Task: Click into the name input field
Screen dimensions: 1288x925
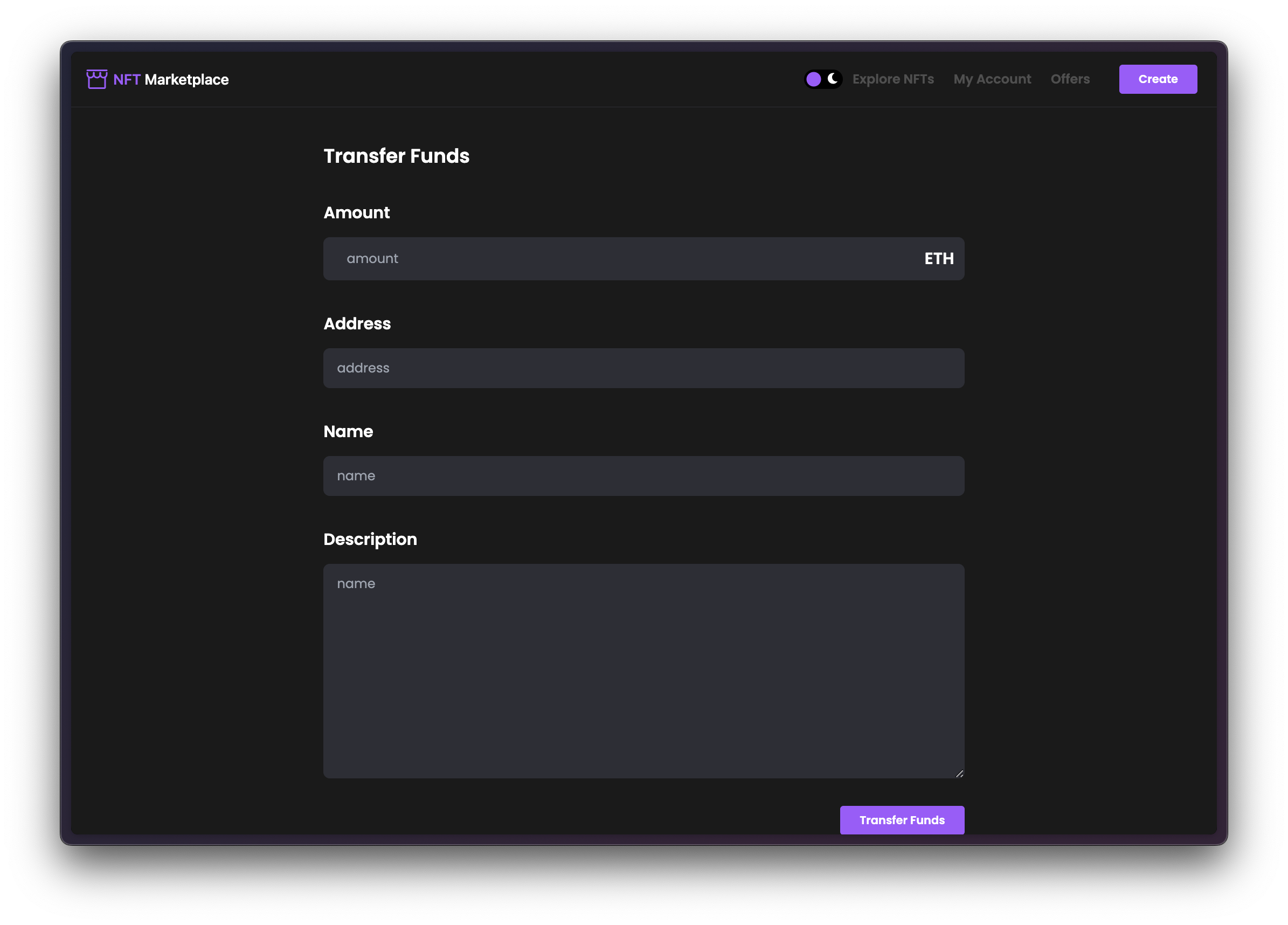Action: click(x=643, y=476)
